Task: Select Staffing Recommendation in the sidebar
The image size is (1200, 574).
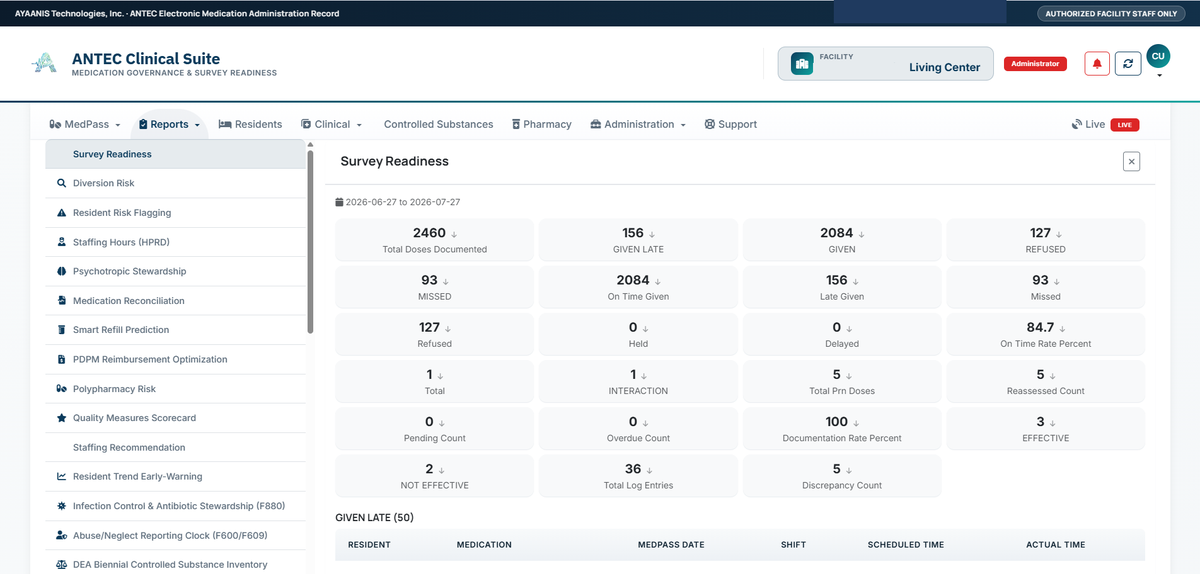Action: (176, 448)
